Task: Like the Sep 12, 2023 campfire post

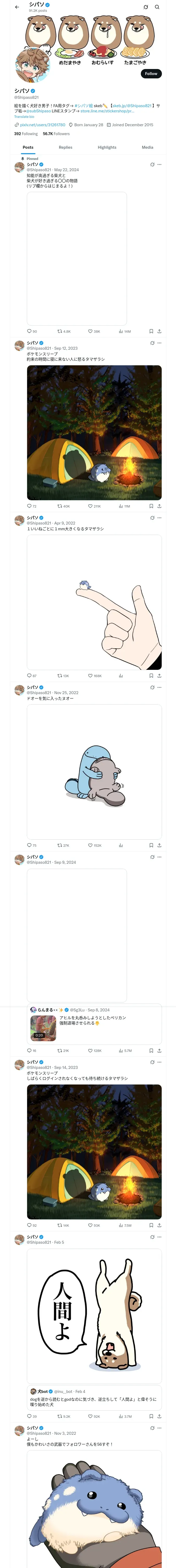Action: click(90, 506)
